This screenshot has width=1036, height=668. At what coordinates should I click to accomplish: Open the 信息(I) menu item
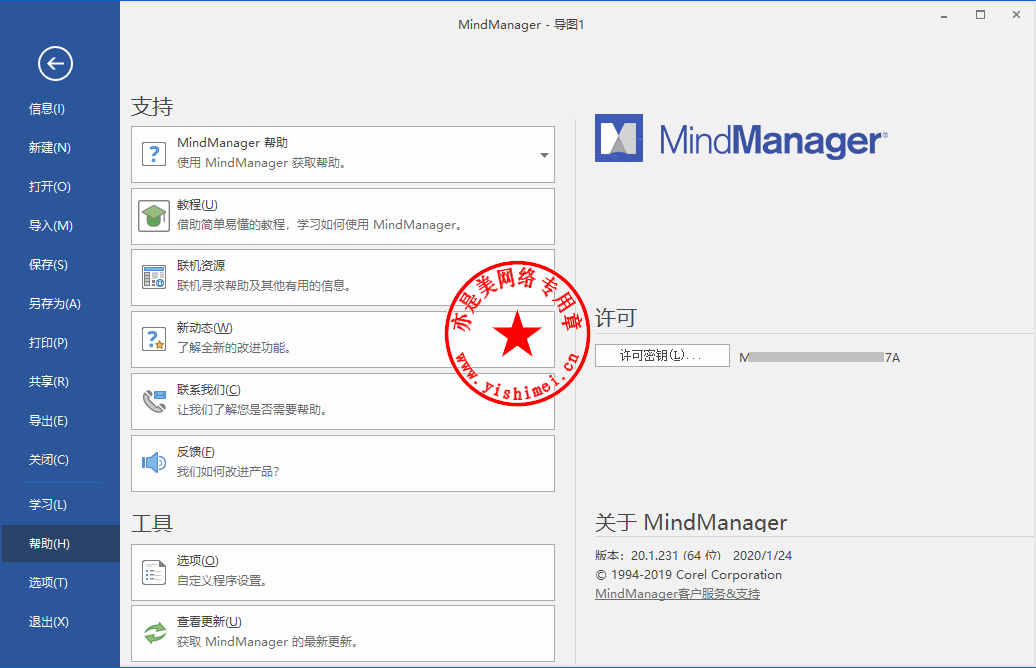(47, 109)
